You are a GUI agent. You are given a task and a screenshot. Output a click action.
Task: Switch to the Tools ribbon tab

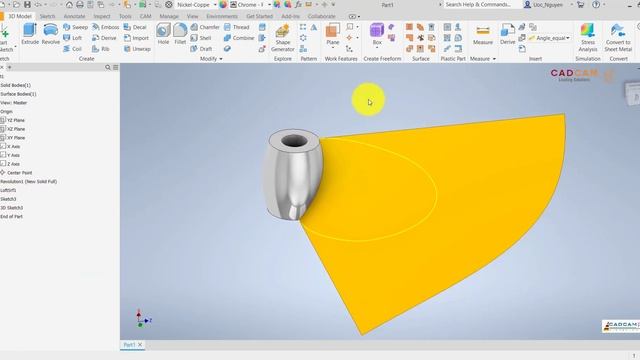coord(125,16)
